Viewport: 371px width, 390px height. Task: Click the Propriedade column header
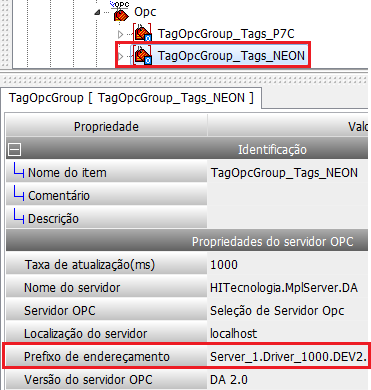pos(106,126)
